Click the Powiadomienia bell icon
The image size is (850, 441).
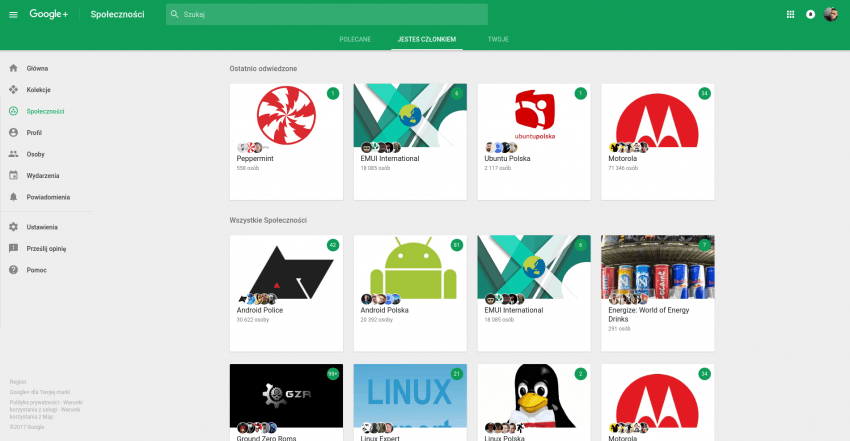tap(14, 197)
